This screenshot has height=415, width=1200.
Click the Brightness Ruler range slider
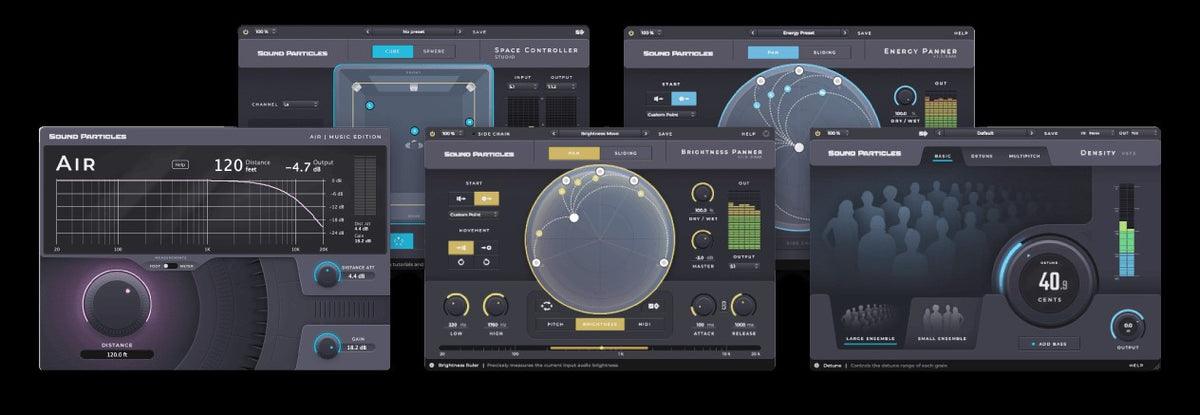point(600,347)
